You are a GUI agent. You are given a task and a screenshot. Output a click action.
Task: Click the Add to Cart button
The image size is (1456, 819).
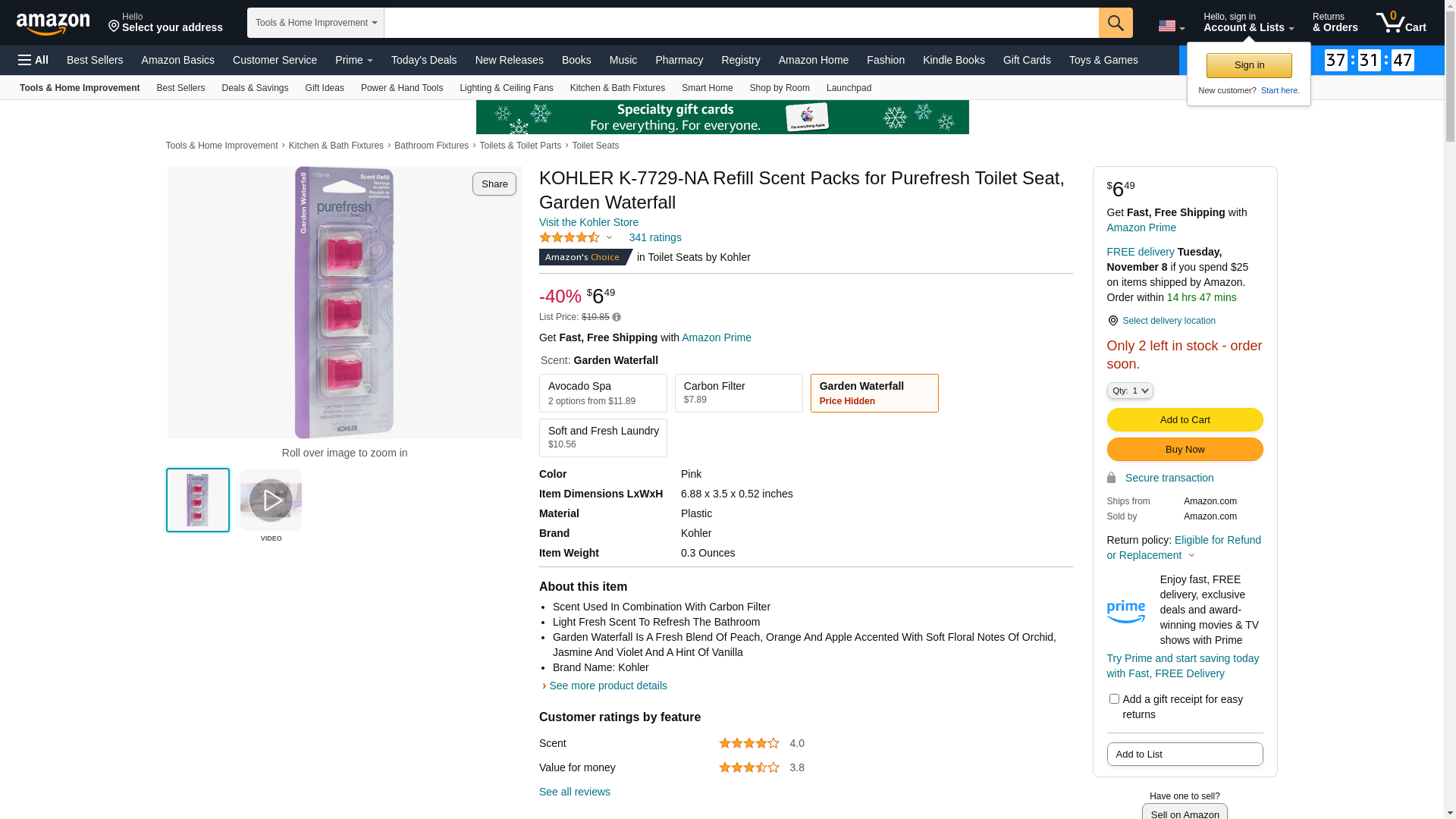click(x=1185, y=420)
